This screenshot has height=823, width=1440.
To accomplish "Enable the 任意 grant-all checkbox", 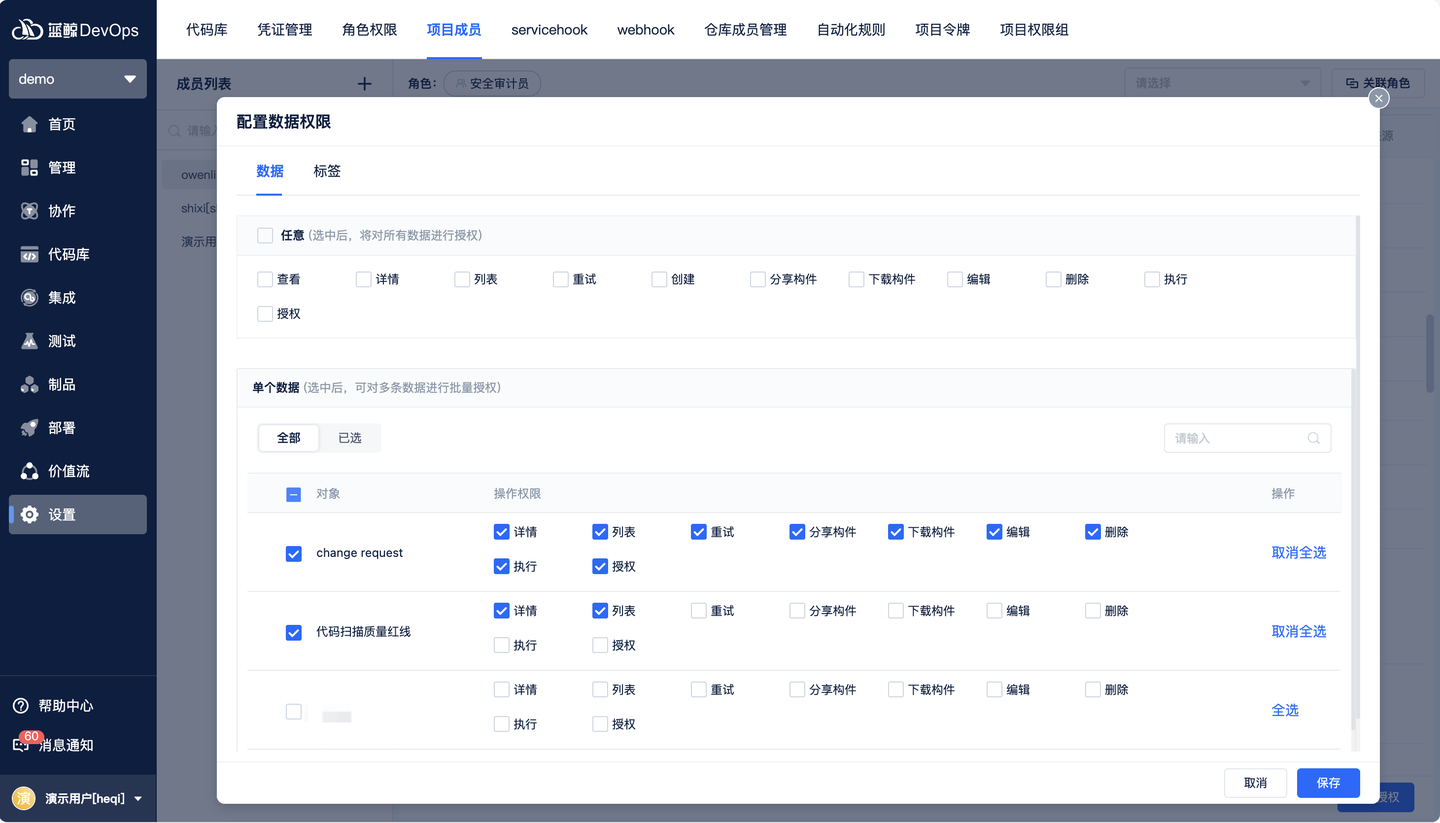I will 265,234.
